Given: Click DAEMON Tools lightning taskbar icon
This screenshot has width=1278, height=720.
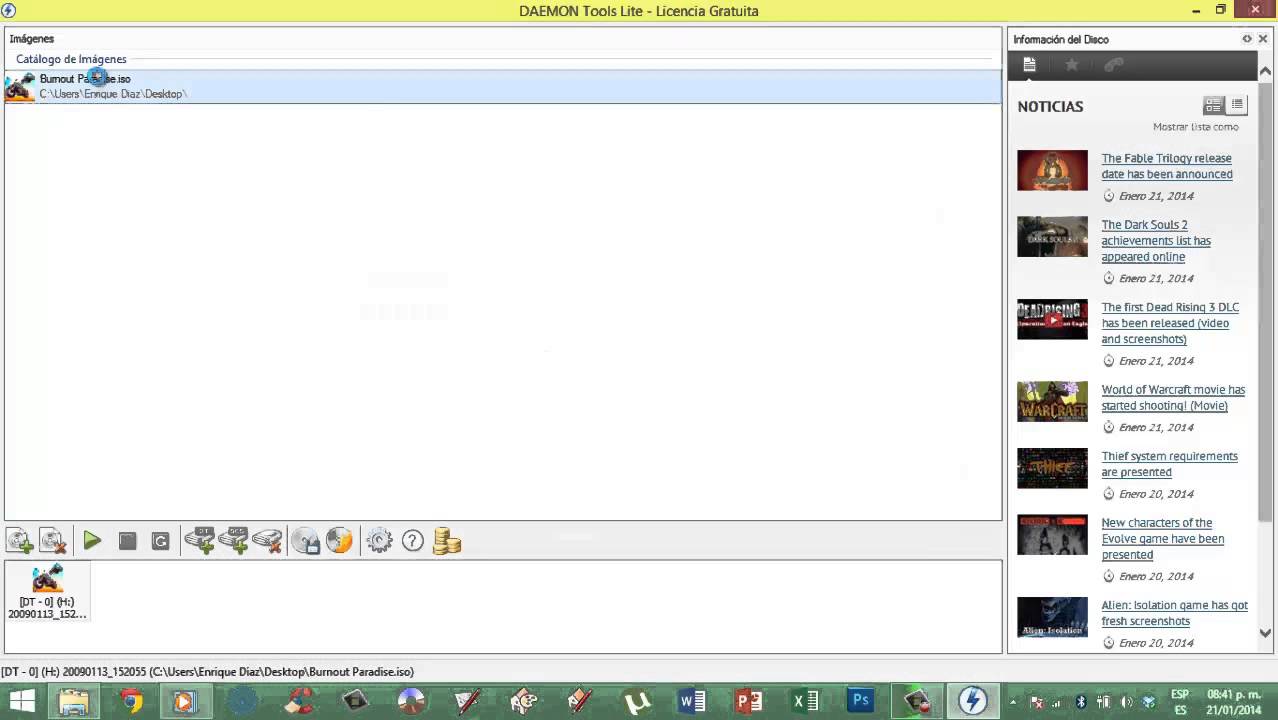Looking at the screenshot, I should (973, 702).
